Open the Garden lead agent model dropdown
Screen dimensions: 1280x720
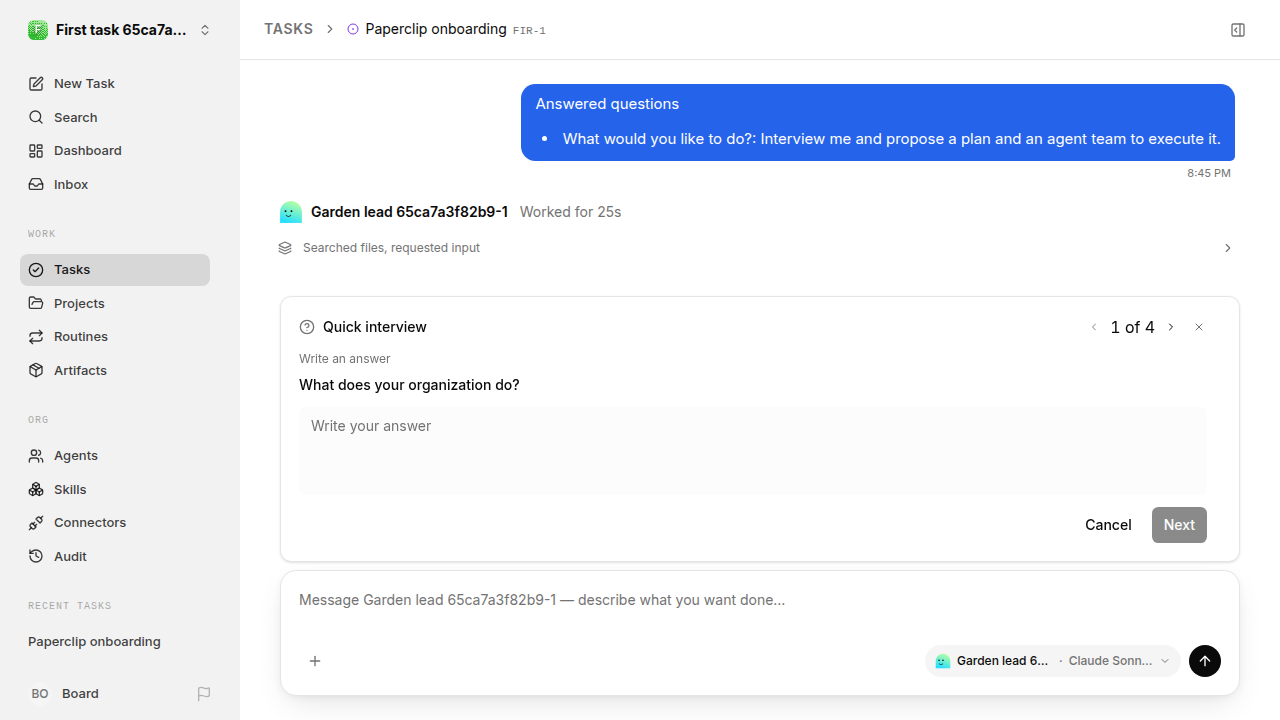pyautogui.click(x=1053, y=661)
